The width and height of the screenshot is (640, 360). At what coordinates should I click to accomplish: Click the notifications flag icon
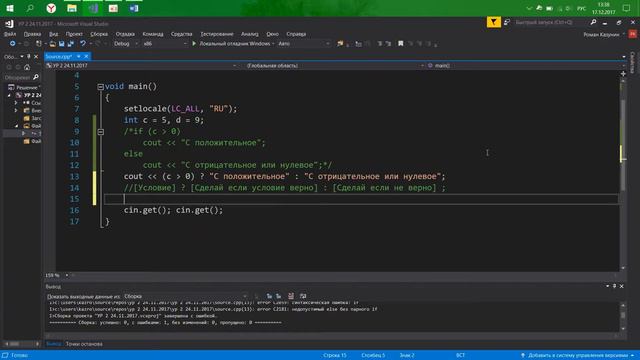coord(493,22)
